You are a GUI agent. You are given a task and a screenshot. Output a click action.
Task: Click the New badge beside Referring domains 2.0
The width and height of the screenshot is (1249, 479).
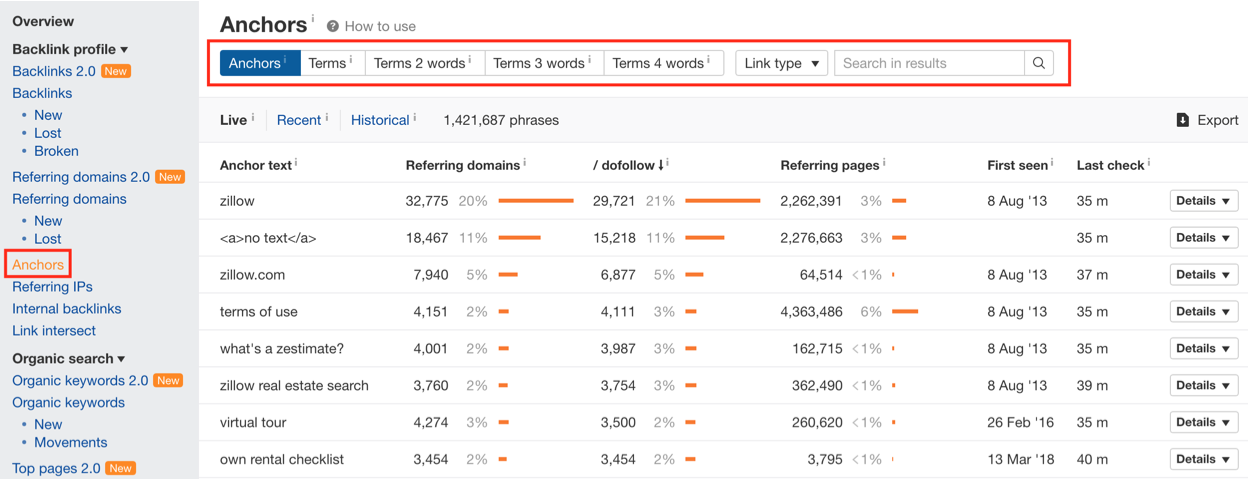tap(170, 177)
